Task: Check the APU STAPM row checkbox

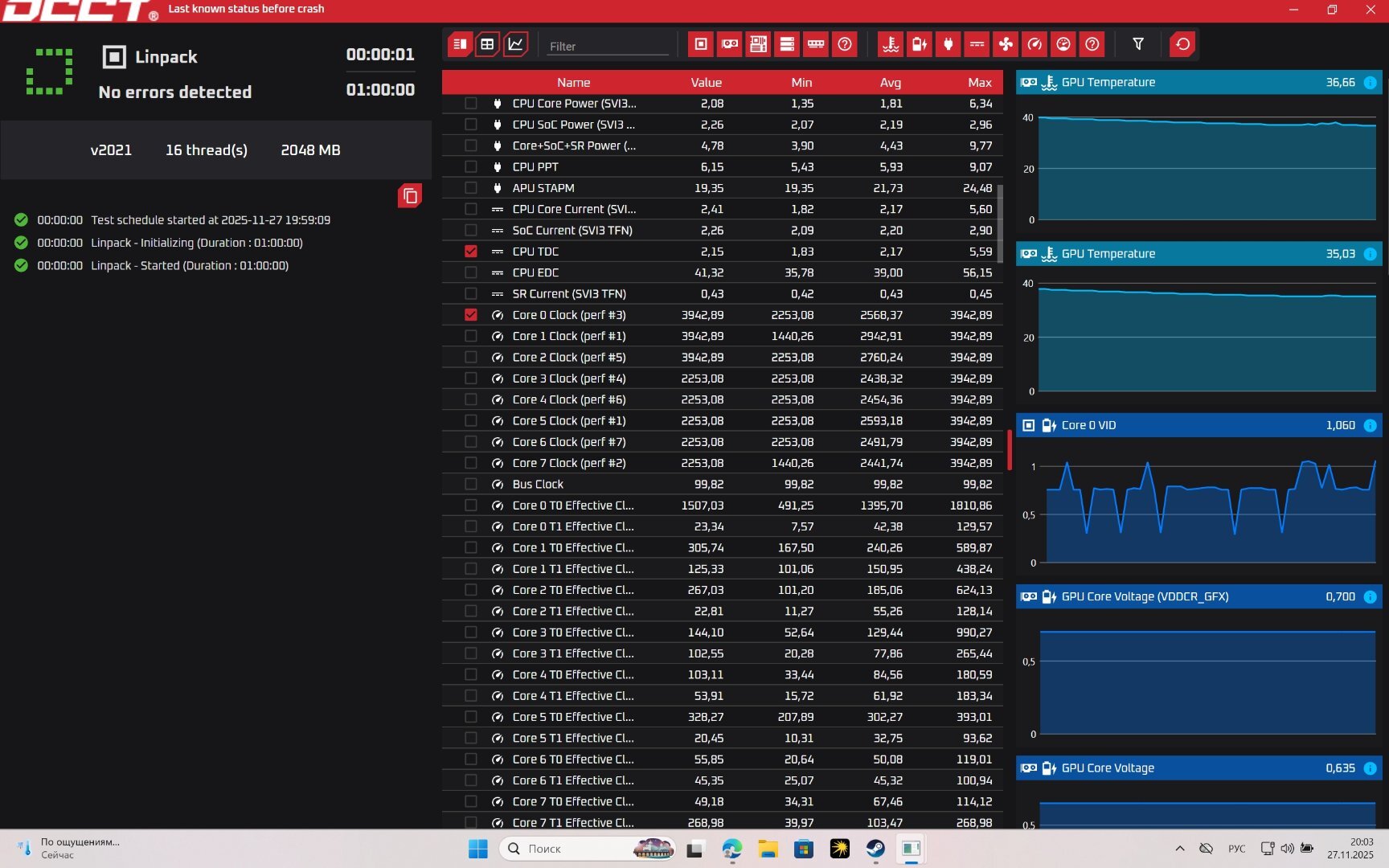Action: [x=471, y=188]
